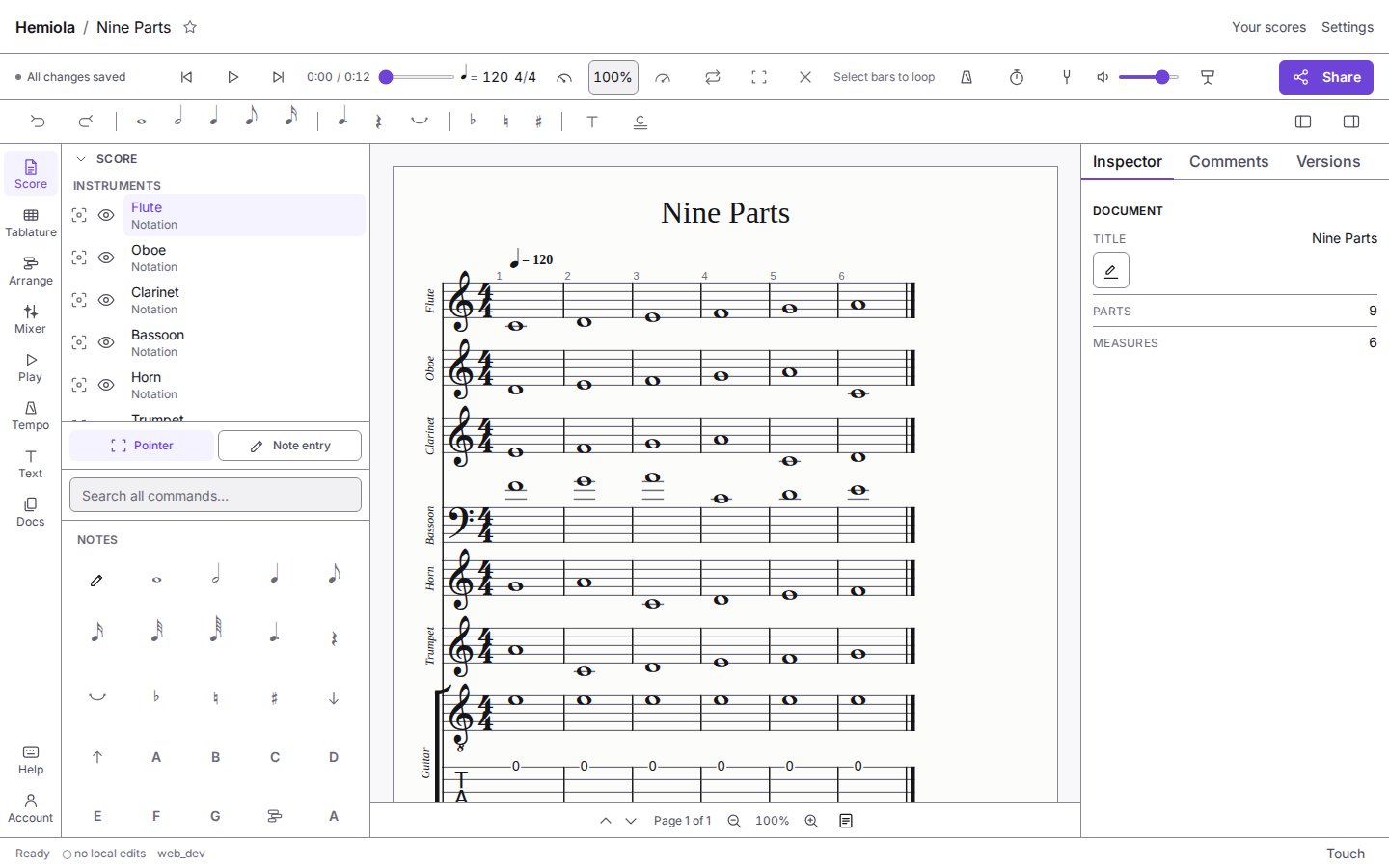Viewport: 1389px width, 868px height.
Task: Toggle the right sidebar panel icon
Action: pyautogui.click(x=1351, y=122)
